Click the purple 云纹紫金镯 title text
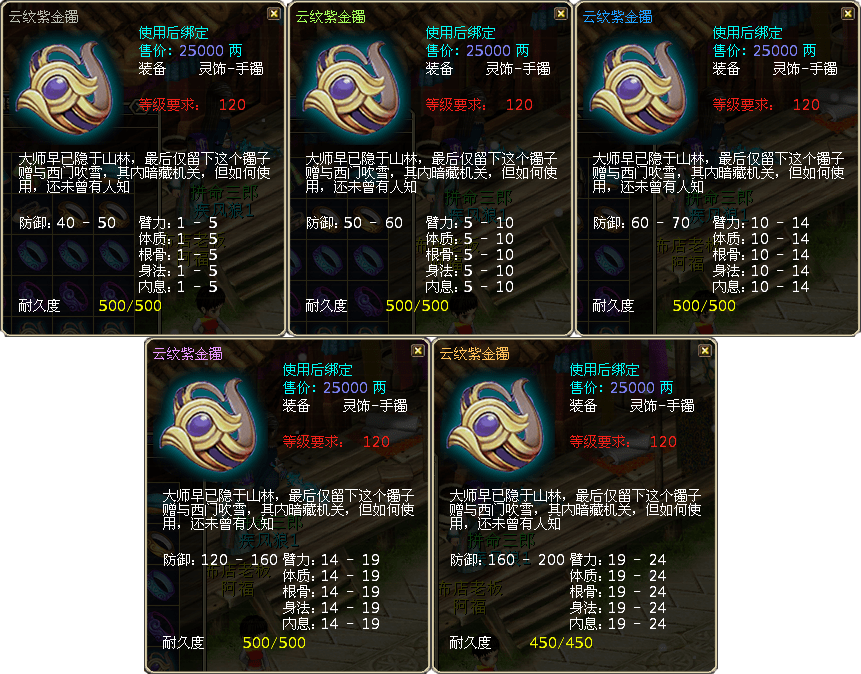Viewport: 861px width, 674px height. coord(187,354)
